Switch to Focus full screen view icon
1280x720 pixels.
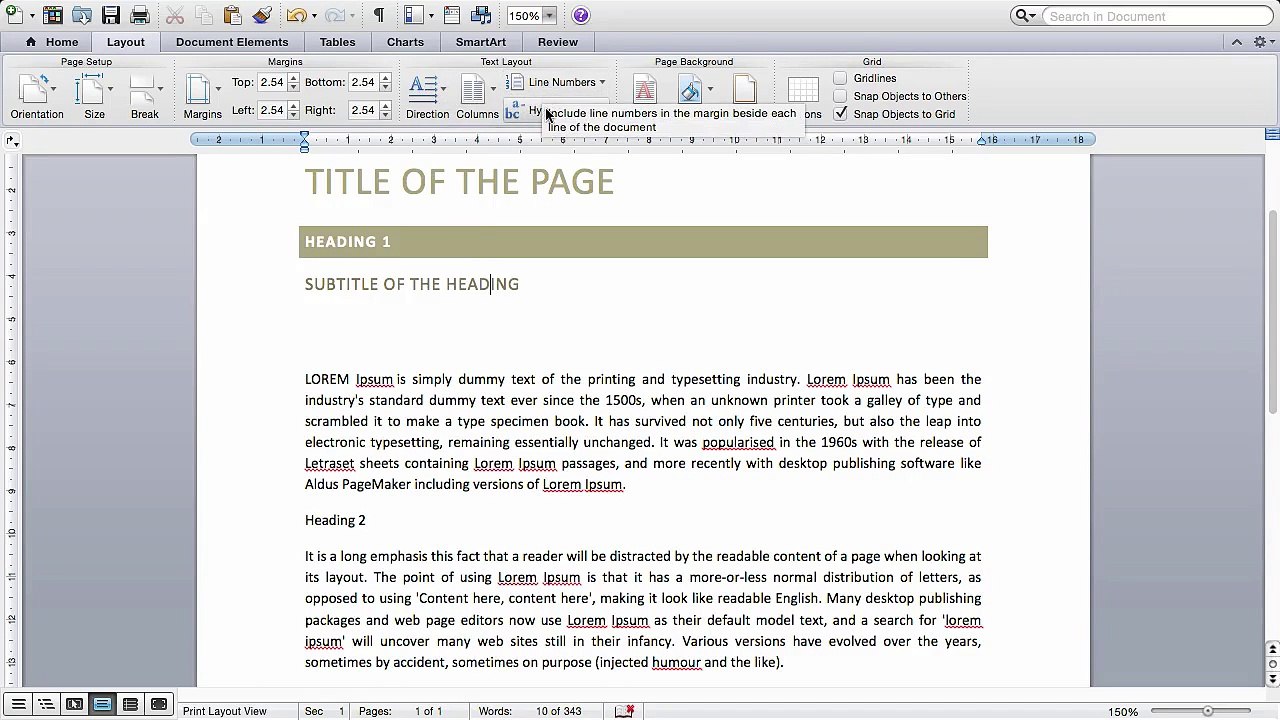click(158, 705)
